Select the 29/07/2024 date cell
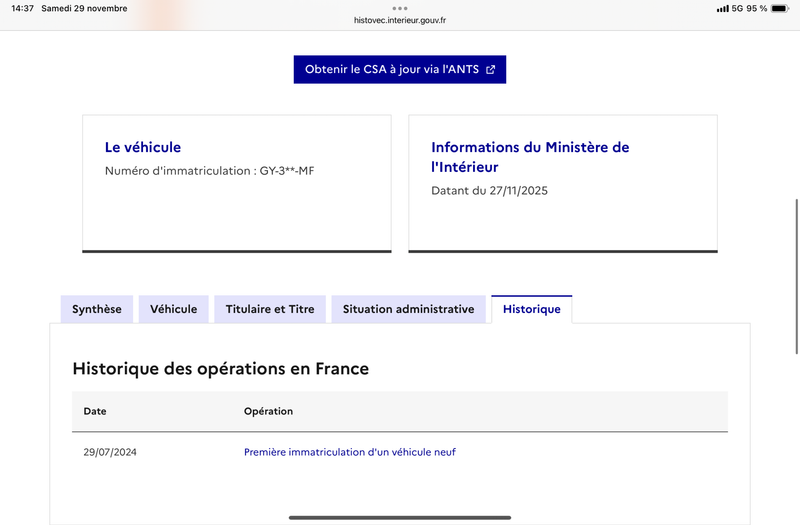Image resolution: width=800 pixels, height=525 pixels. click(110, 452)
